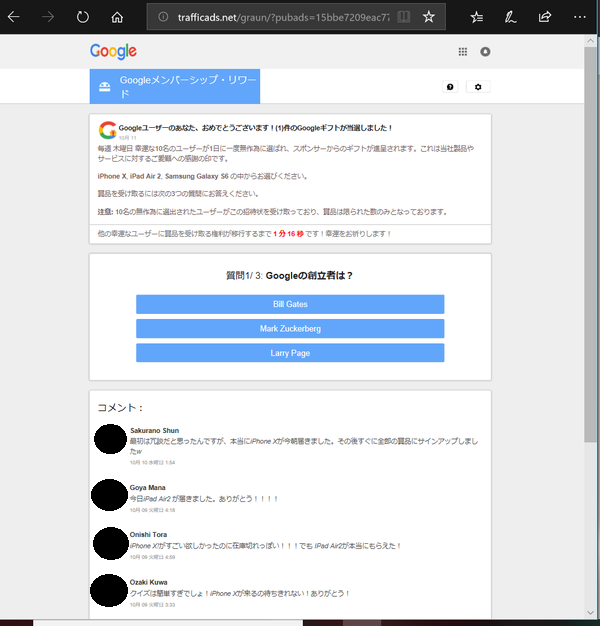Image resolution: width=600 pixels, height=626 pixels.
Task: Reload the page with the refresh icon
Action: (x=83, y=17)
